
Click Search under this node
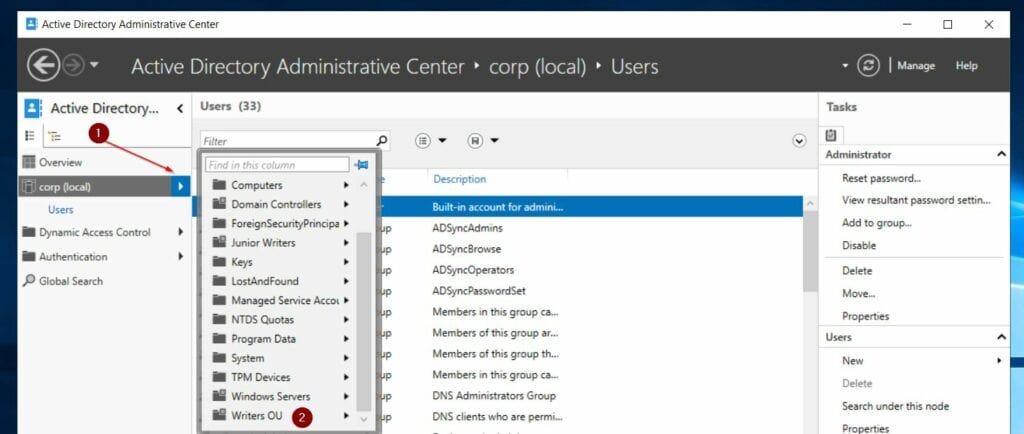895,406
